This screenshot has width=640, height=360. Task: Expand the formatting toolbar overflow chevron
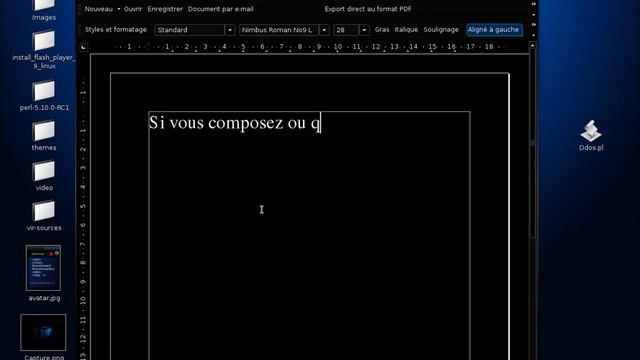[x=533, y=25]
